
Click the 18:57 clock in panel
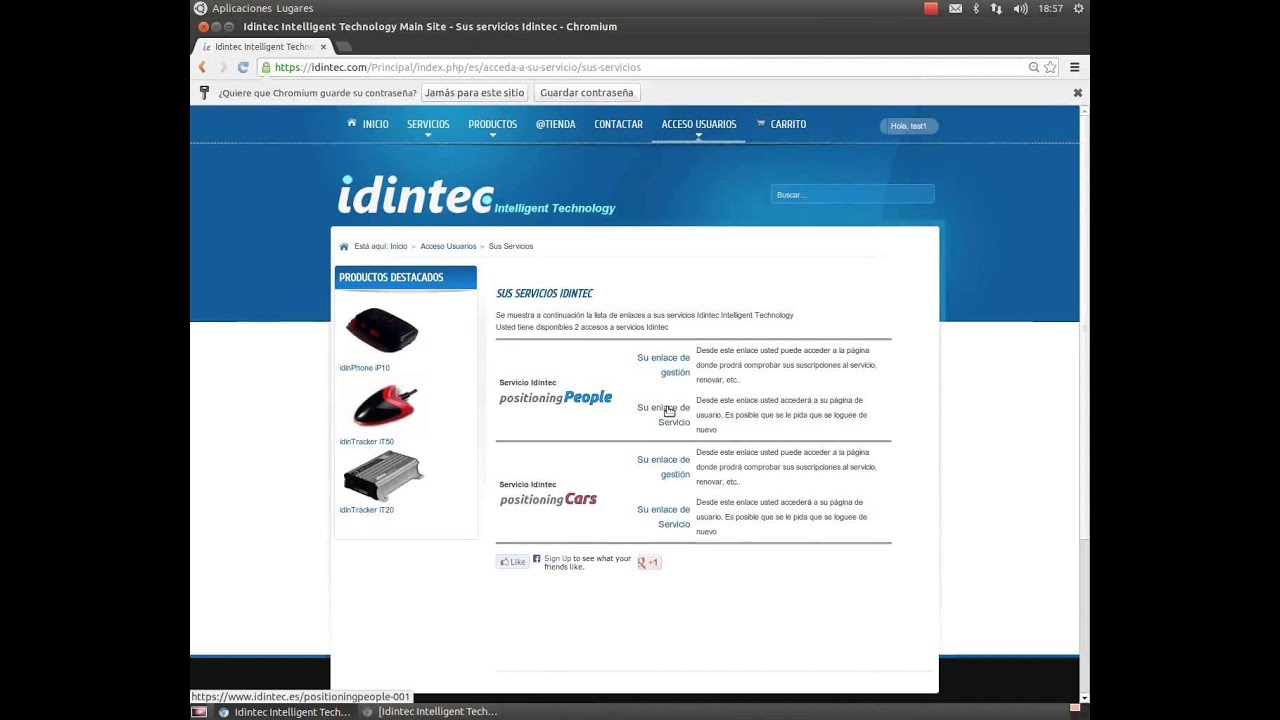pos(1050,8)
